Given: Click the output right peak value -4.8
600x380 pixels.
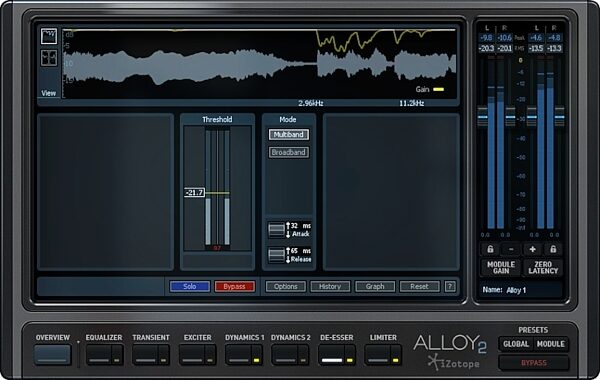Looking at the screenshot, I should (x=554, y=38).
